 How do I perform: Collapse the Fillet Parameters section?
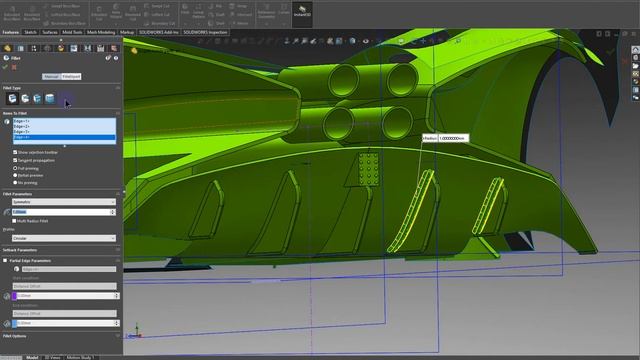click(x=118, y=194)
